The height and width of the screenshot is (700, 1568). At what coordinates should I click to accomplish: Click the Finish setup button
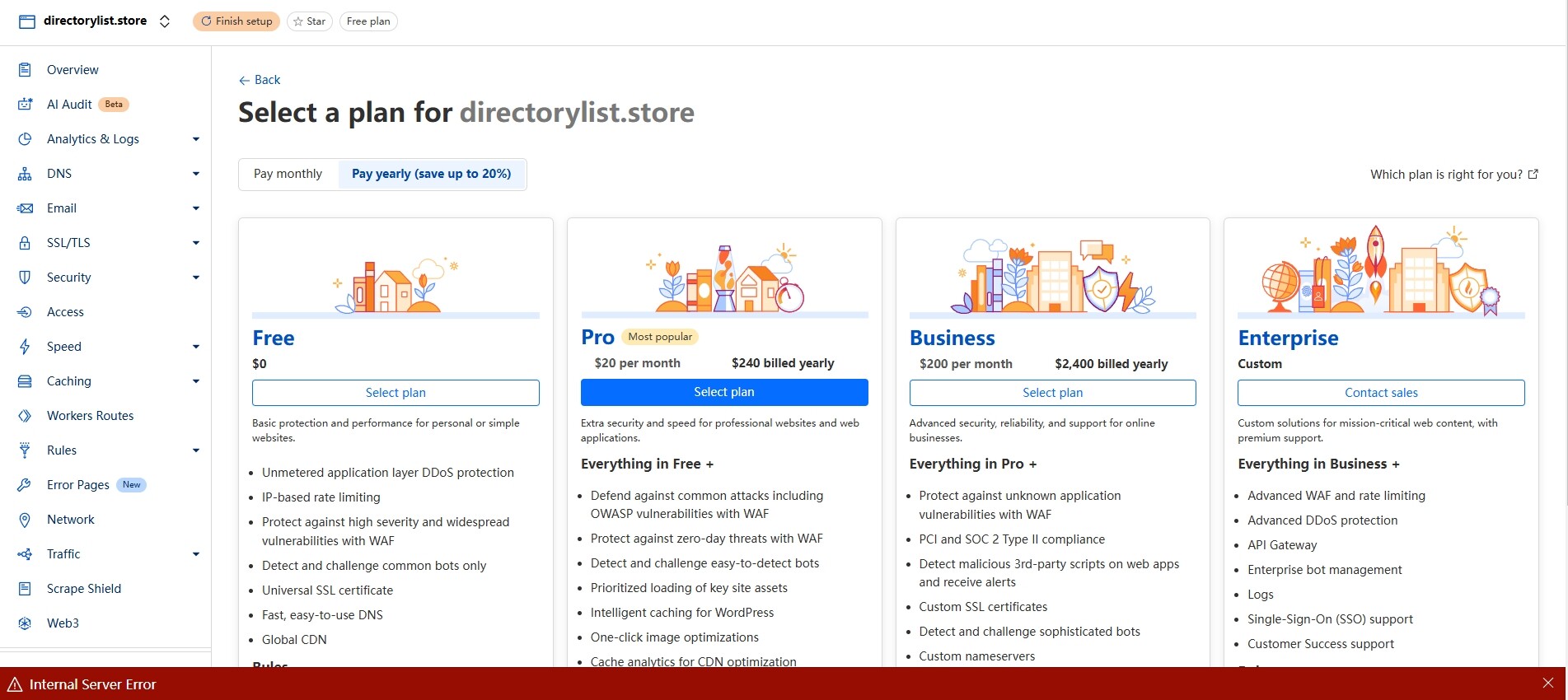coord(236,21)
